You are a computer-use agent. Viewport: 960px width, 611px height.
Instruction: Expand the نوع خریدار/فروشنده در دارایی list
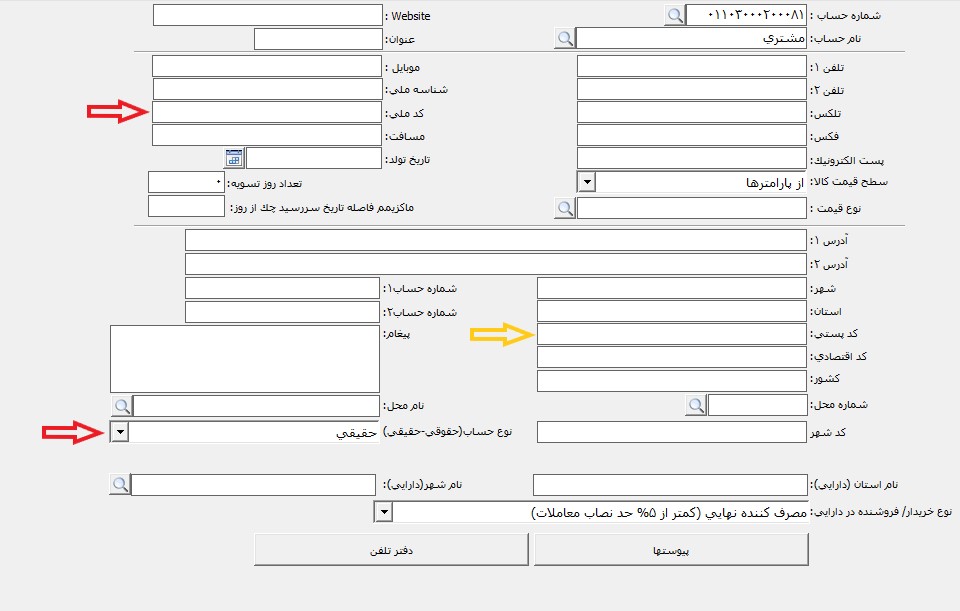coord(383,512)
